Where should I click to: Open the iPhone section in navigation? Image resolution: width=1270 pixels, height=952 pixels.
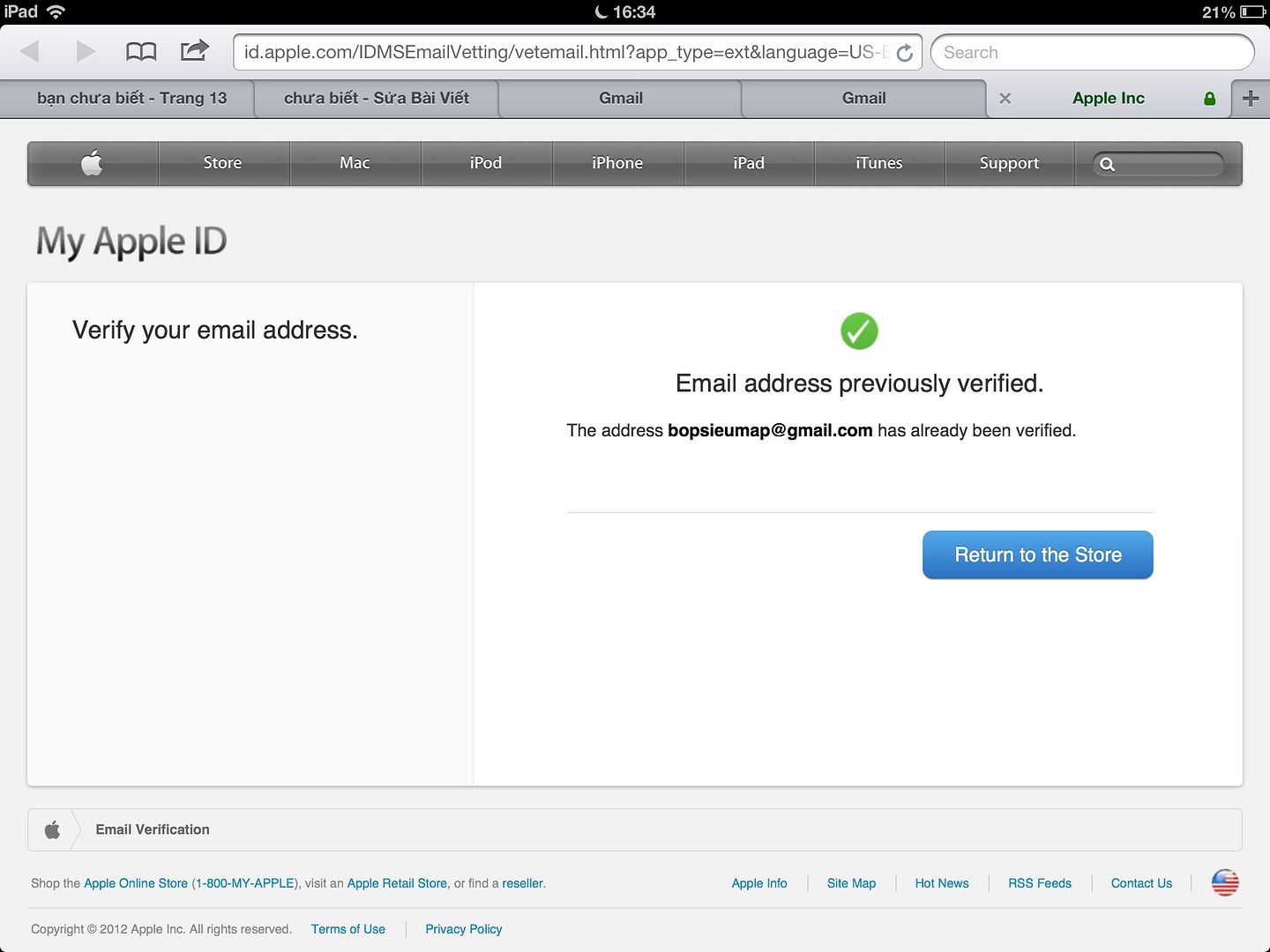pos(617,163)
